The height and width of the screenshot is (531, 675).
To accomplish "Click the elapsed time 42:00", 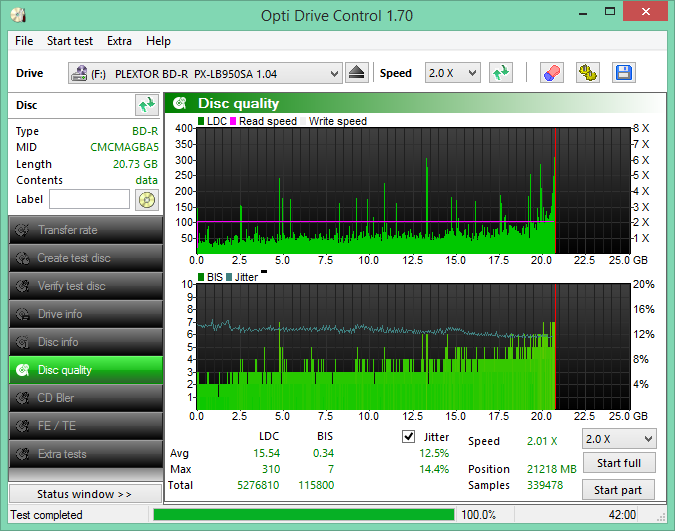I will 622,515.
